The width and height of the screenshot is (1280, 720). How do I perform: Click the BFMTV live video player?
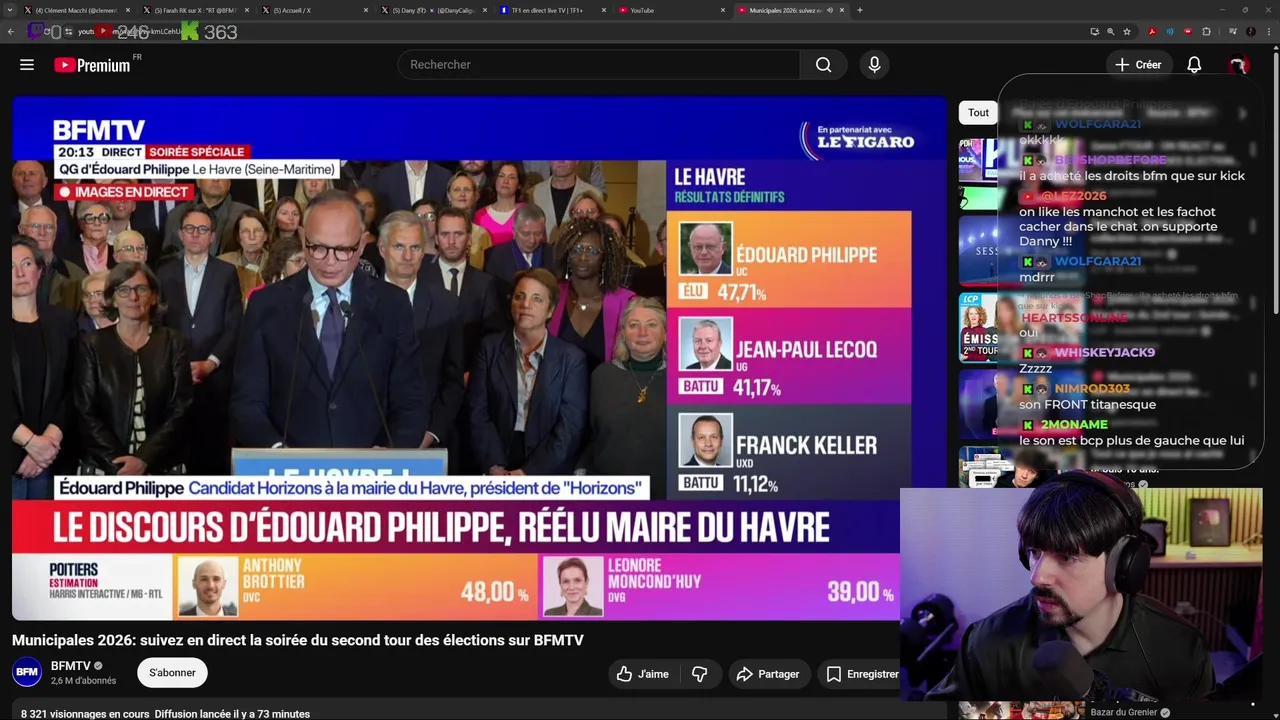tap(479, 358)
